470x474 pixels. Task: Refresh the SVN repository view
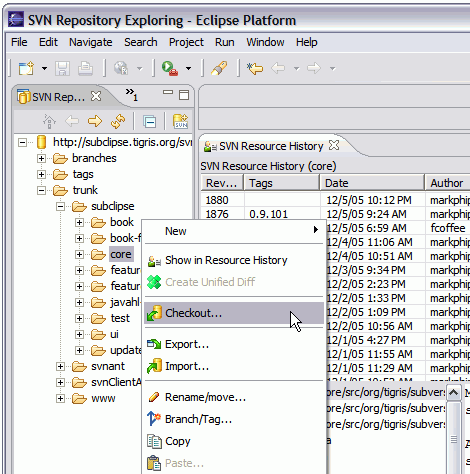coord(118,121)
